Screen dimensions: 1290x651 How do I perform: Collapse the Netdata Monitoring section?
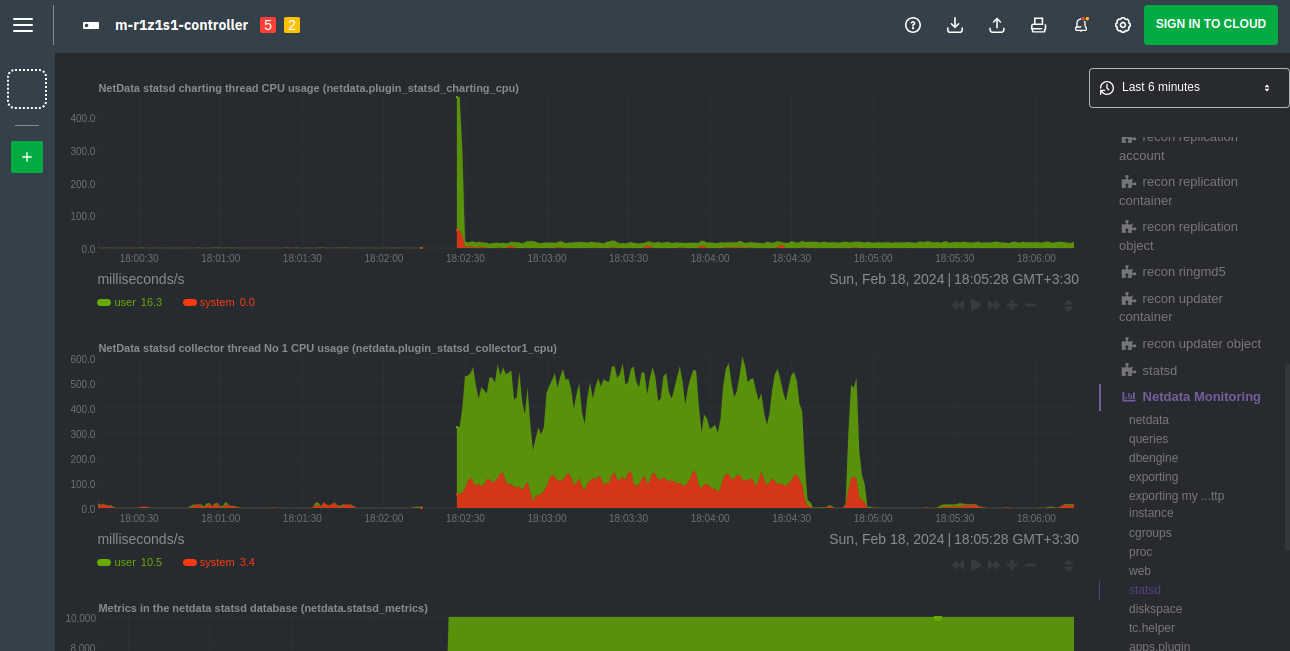tap(1200, 397)
